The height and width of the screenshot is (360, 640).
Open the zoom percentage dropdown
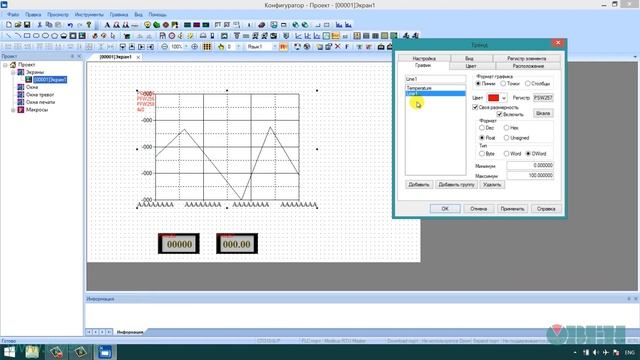tap(187, 47)
